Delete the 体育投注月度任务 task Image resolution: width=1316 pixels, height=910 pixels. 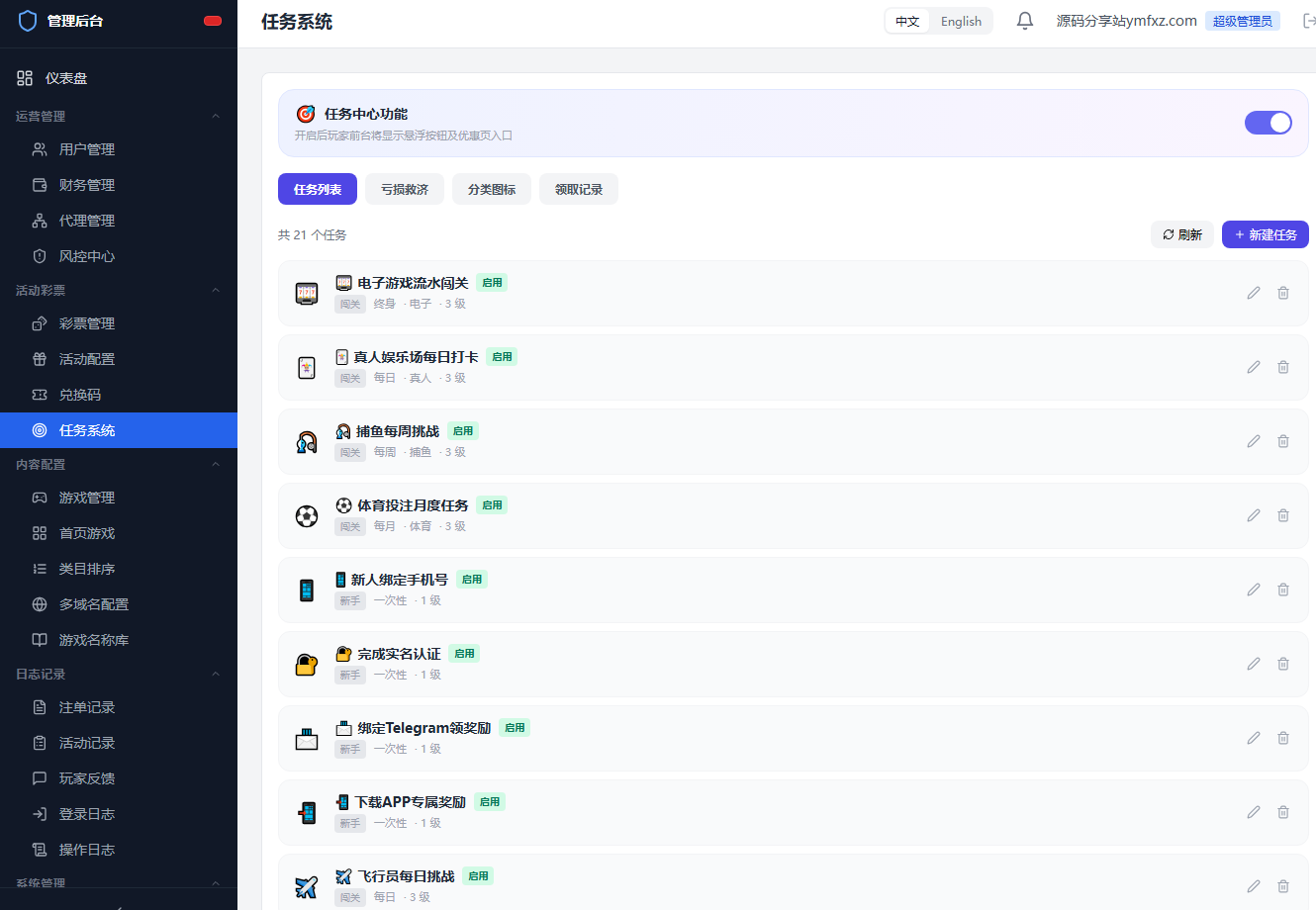1283,515
